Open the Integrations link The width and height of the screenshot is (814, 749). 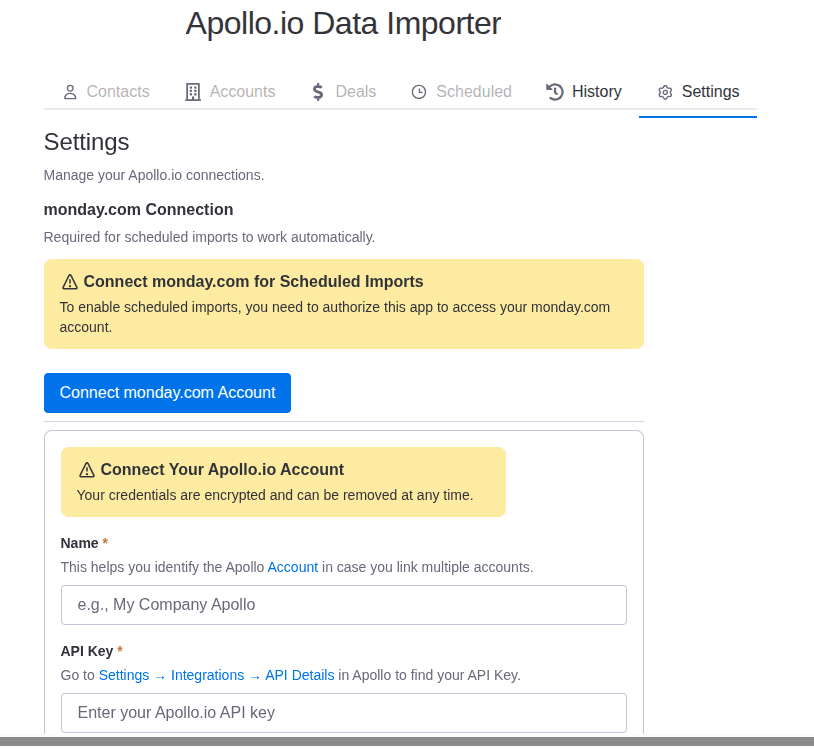[x=207, y=675]
